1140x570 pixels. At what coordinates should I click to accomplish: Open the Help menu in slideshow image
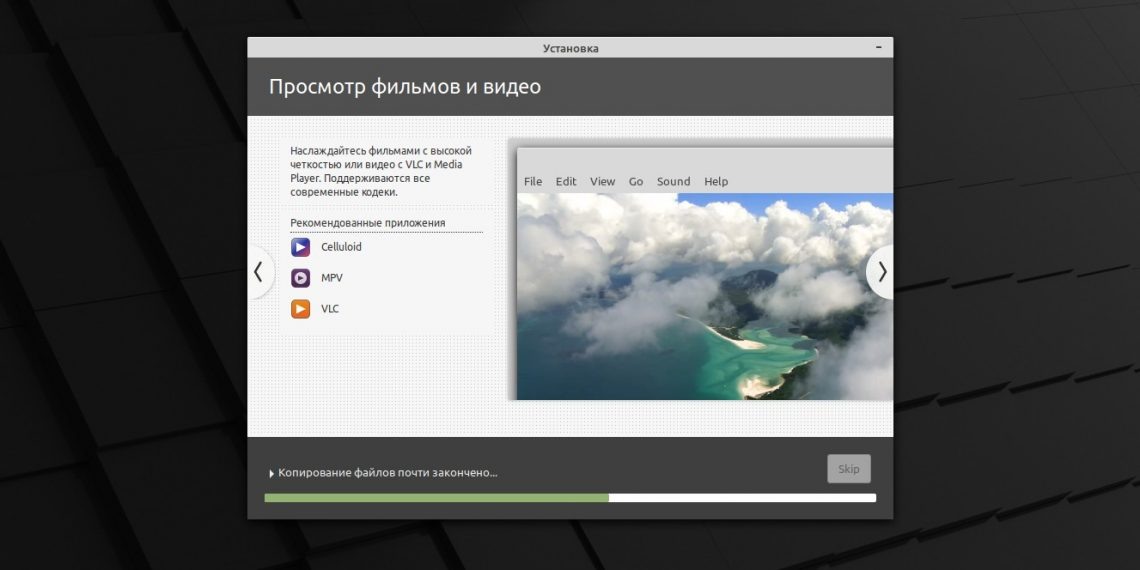pos(716,182)
